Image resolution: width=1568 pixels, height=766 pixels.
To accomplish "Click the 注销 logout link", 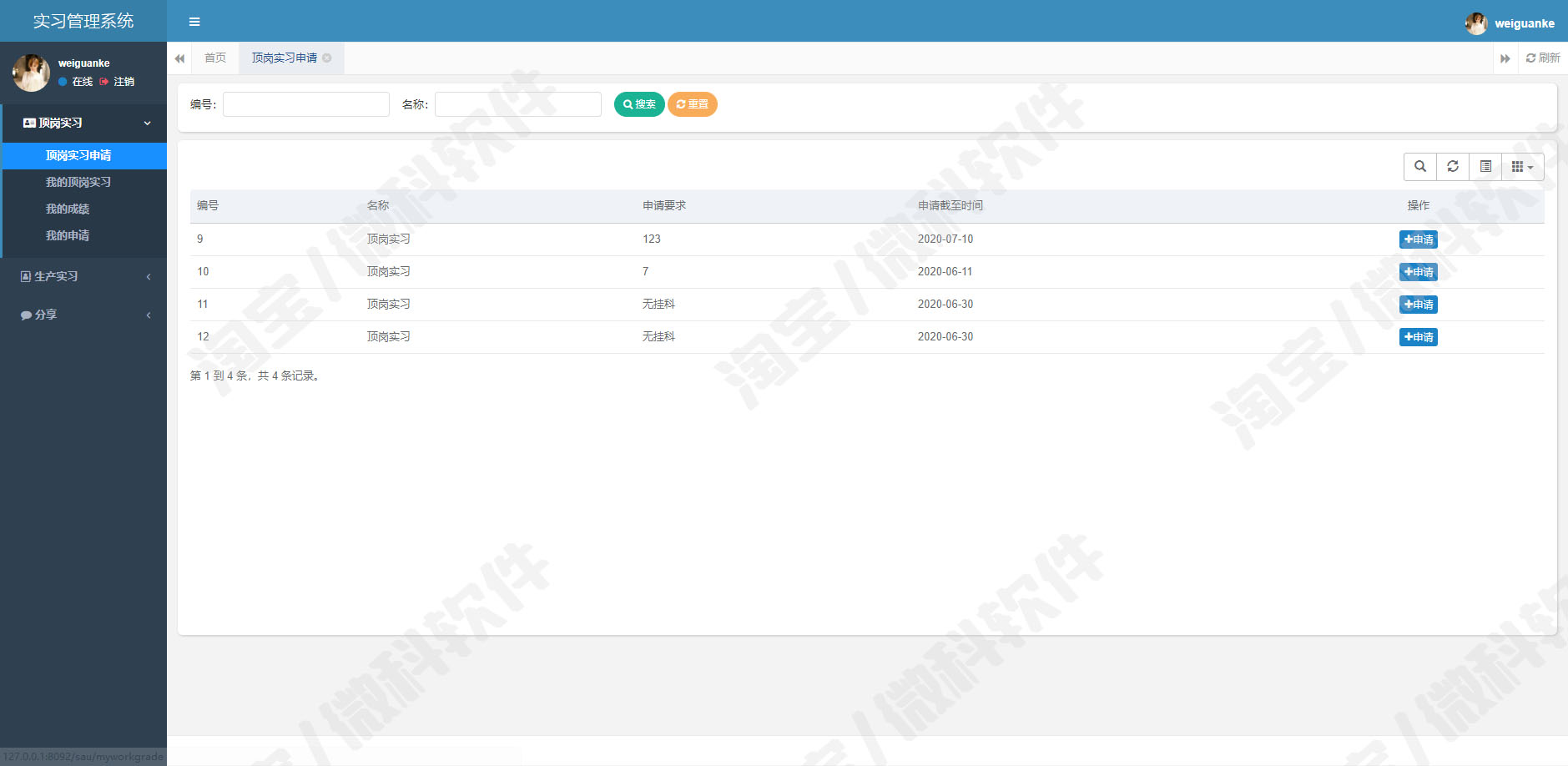I will 117,82.
